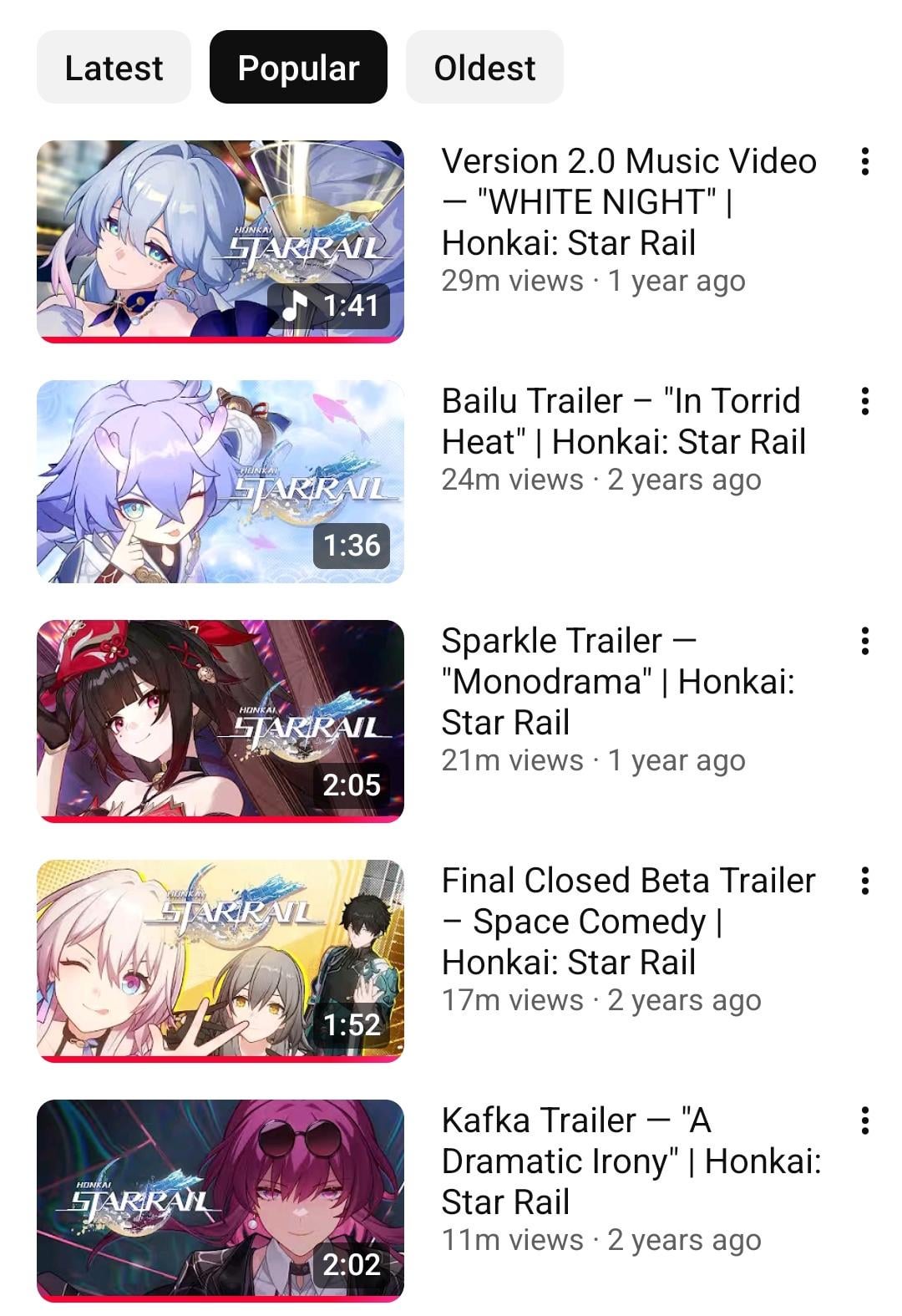Image resolution: width=902 pixels, height=1316 pixels.
Task: Open WHITE NIGHT music video thumbnail
Action: point(220,241)
